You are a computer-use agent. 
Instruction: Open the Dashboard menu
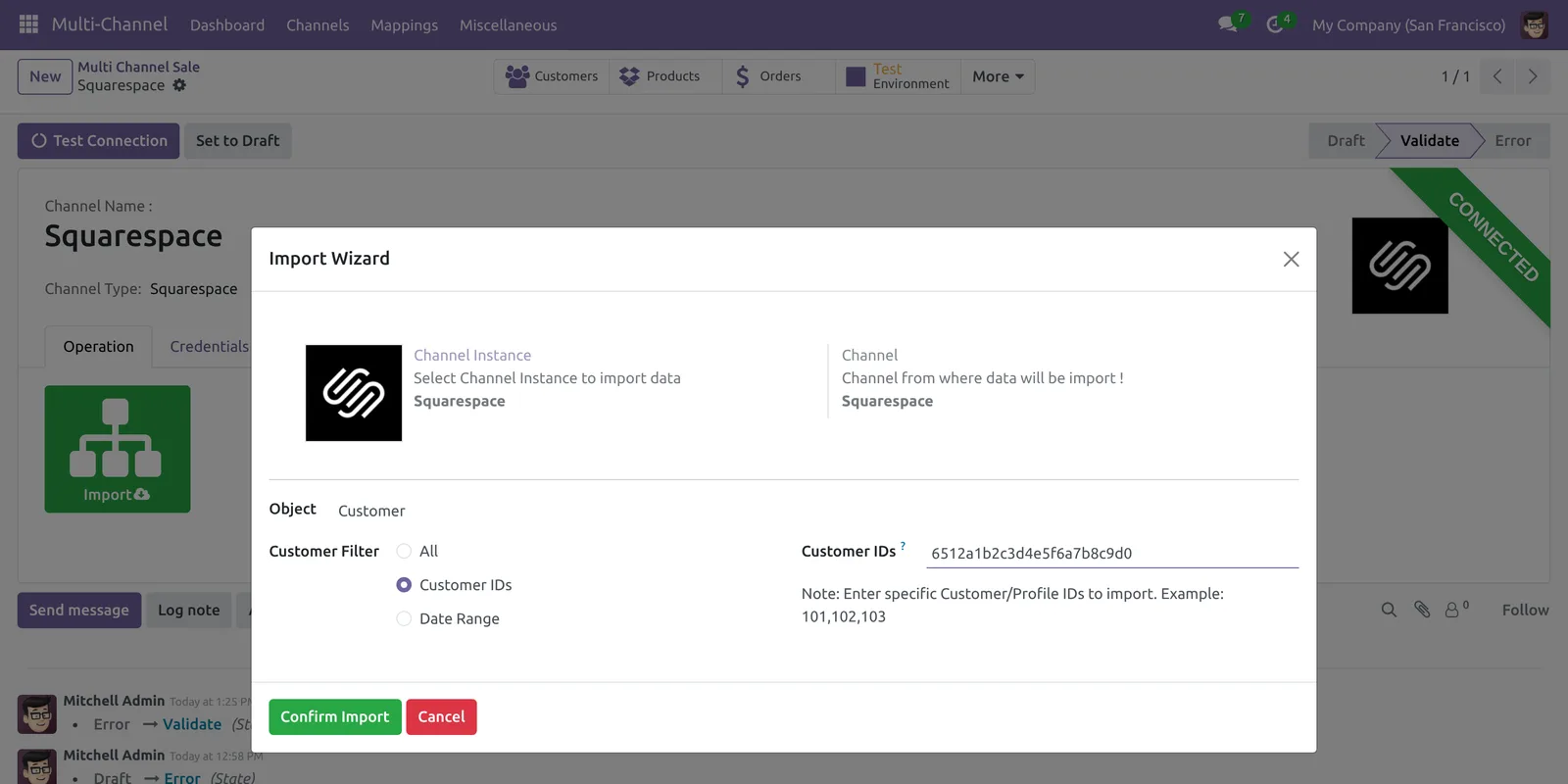[x=227, y=24]
